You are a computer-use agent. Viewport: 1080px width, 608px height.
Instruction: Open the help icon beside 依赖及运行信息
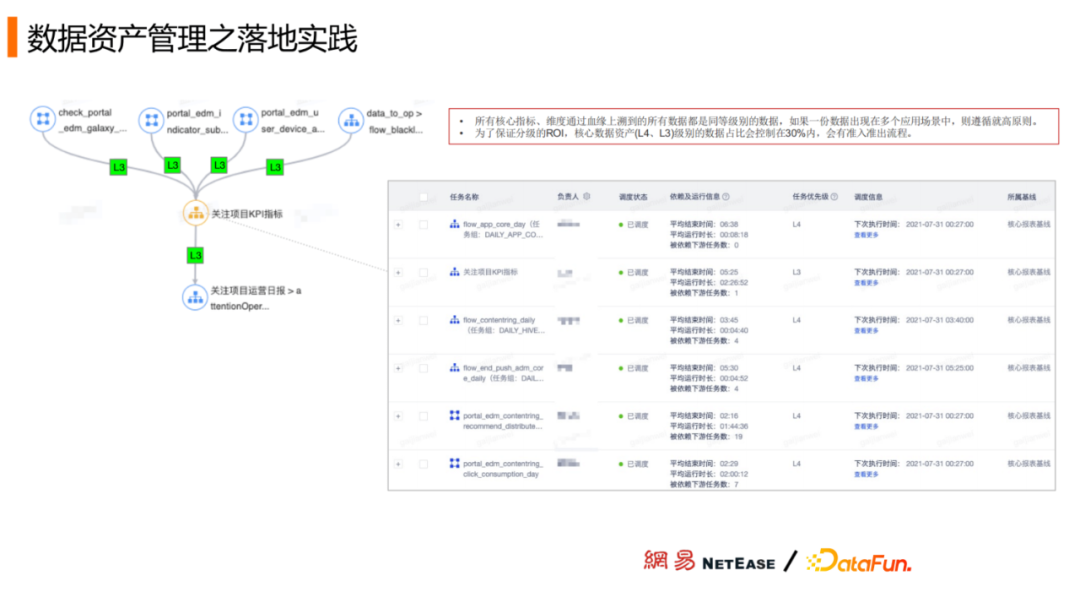tap(726, 196)
